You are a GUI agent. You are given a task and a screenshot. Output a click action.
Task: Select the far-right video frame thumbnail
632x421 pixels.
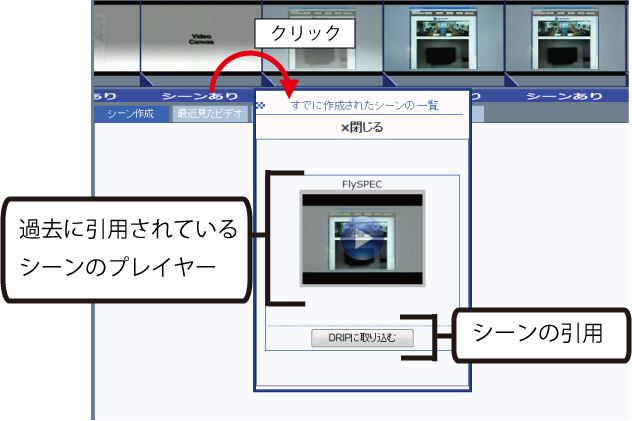tap(566, 39)
